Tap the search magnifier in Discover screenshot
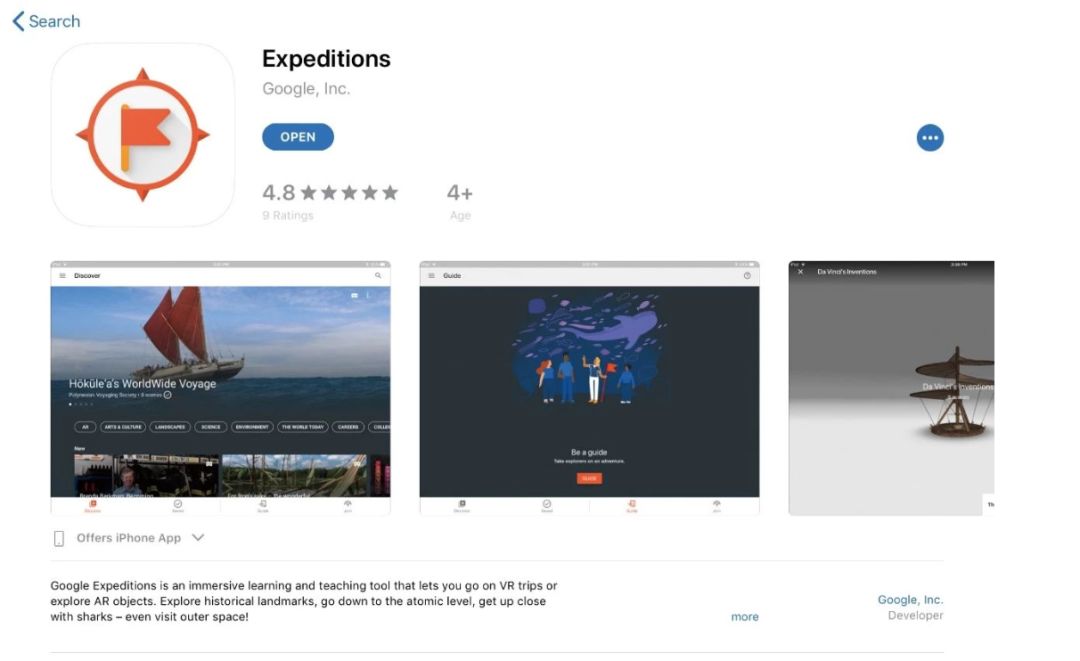 378,275
